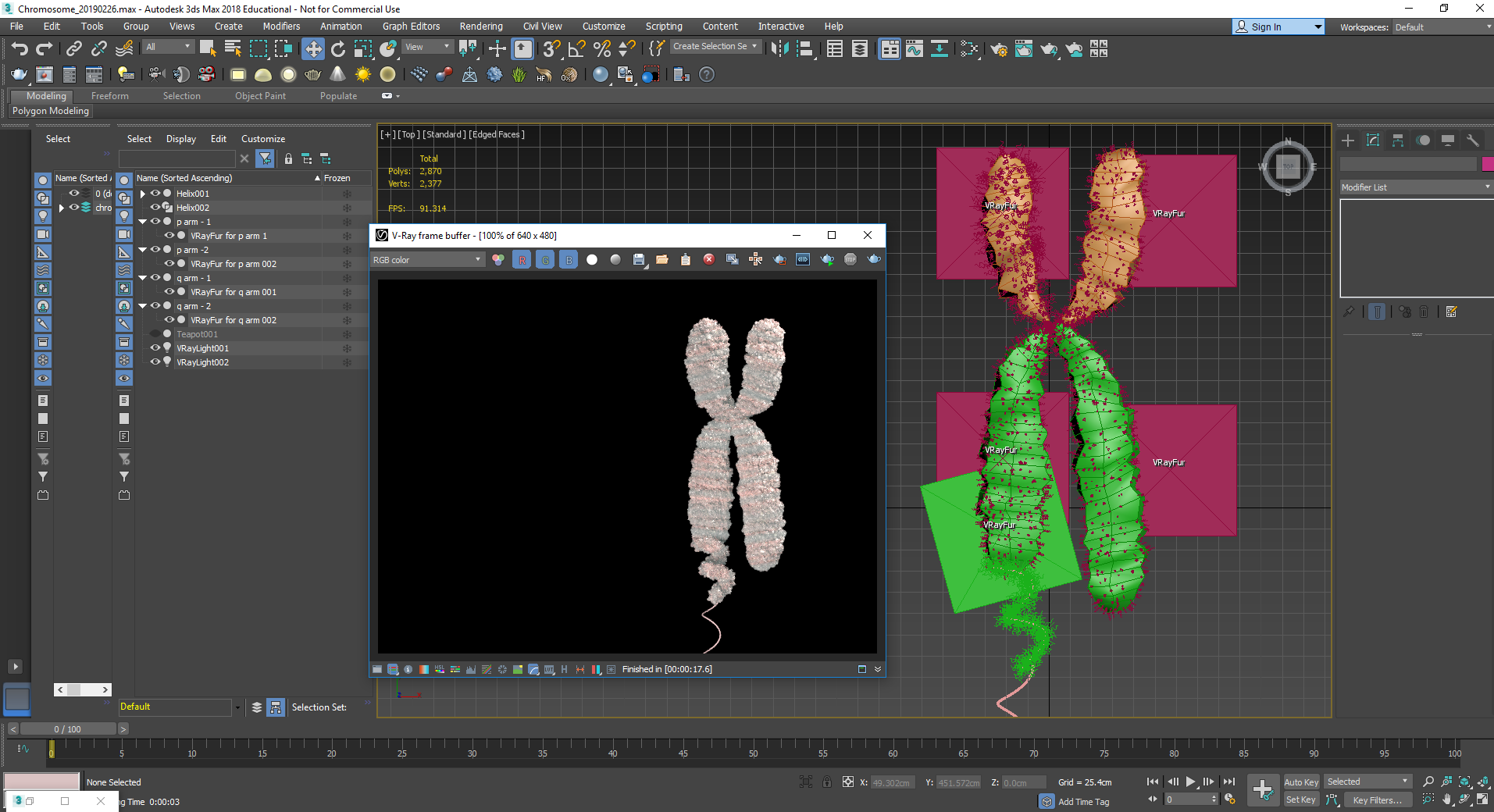The image size is (1494, 812).
Task: Activate the Select and Move tool
Action: 312,49
